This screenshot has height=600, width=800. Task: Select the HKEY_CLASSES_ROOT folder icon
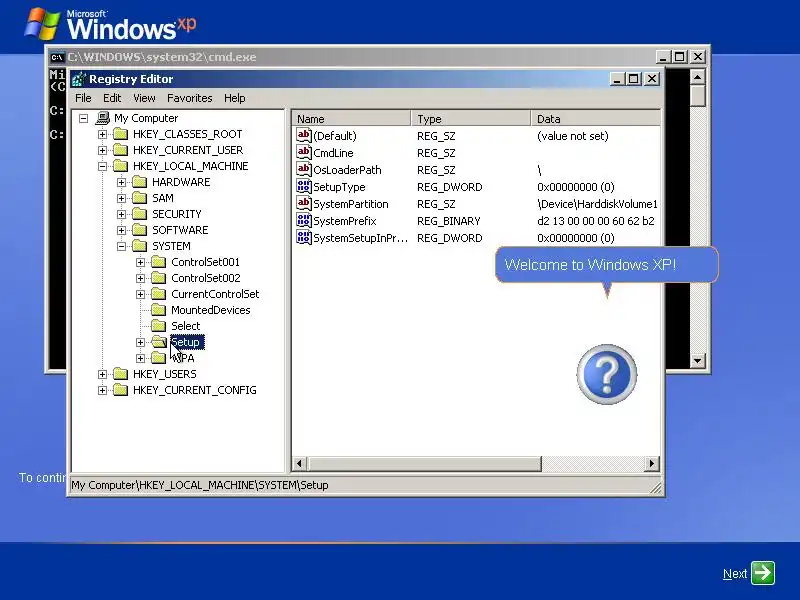120,134
